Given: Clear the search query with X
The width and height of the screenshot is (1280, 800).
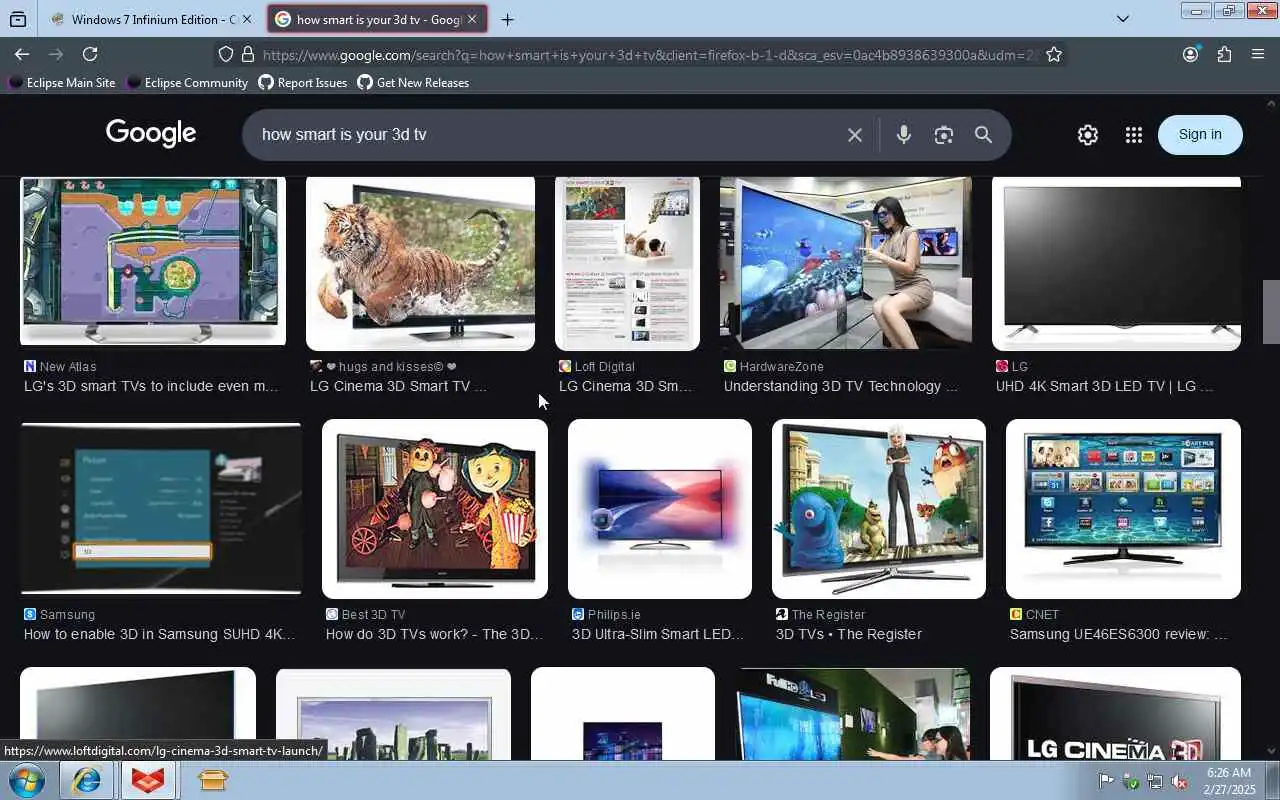Looking at the screenshot, I should pos(855,135).
